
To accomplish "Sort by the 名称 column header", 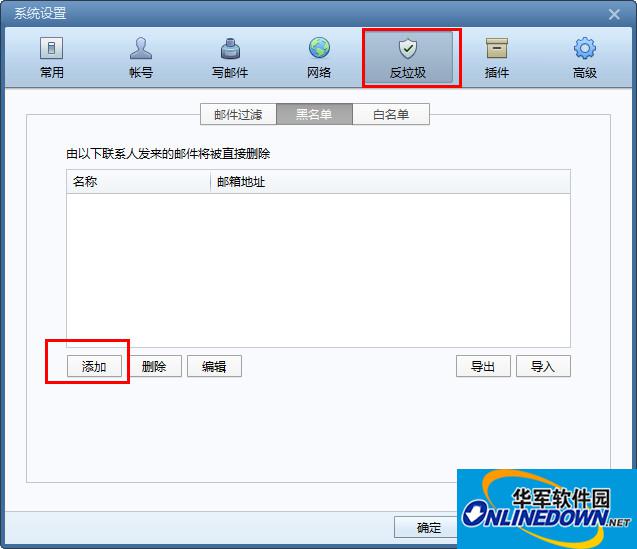I will click(x=138, y=182).
